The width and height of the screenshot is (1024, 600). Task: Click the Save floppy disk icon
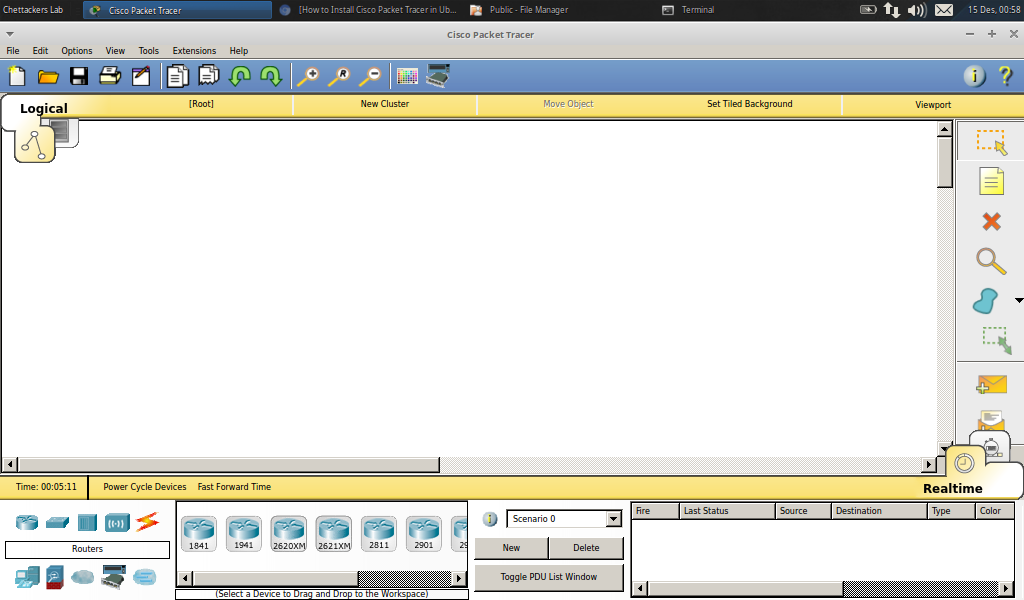click(x=79, y=76)
